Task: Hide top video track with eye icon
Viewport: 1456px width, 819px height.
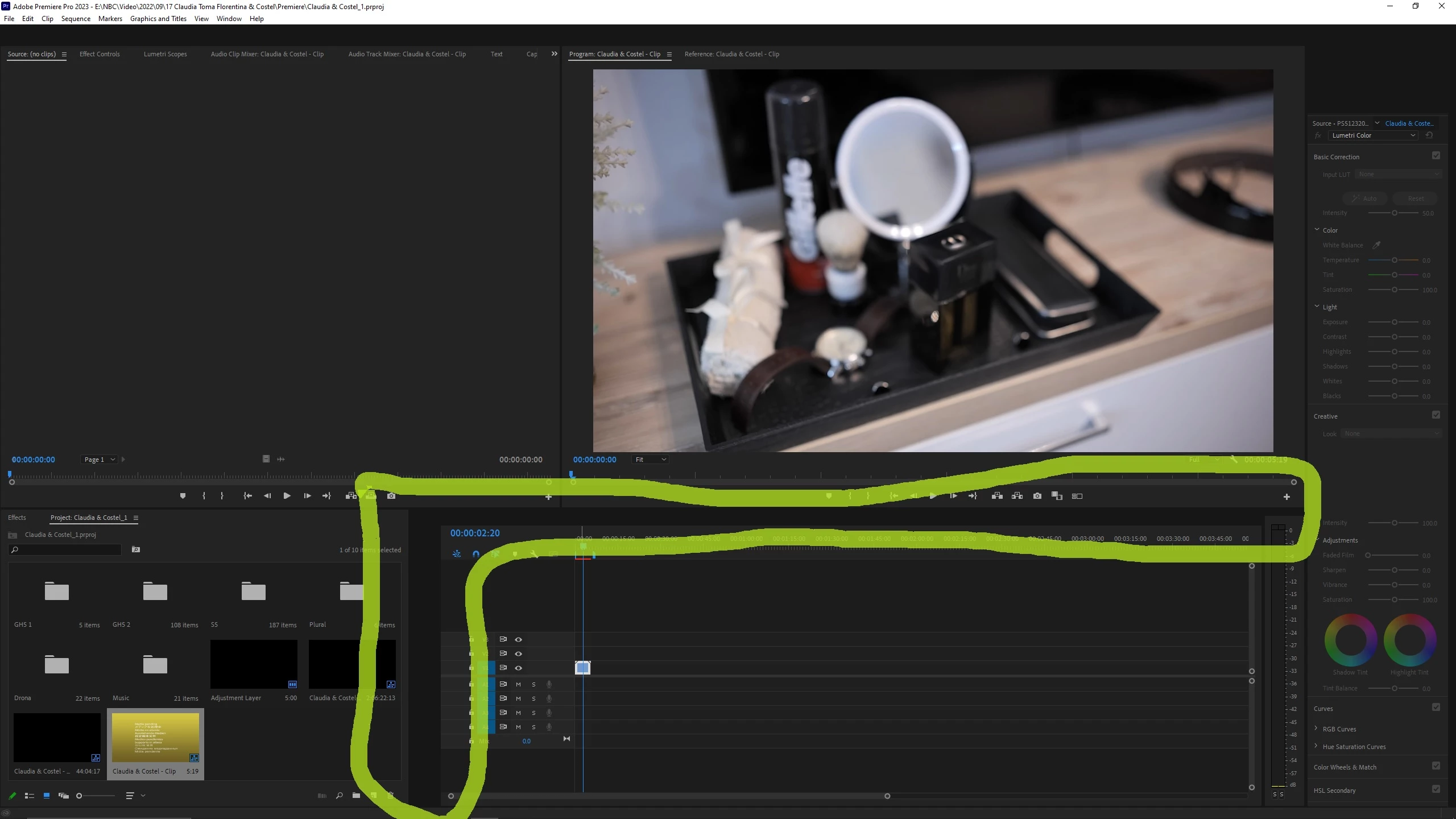Action: (518, 639)
